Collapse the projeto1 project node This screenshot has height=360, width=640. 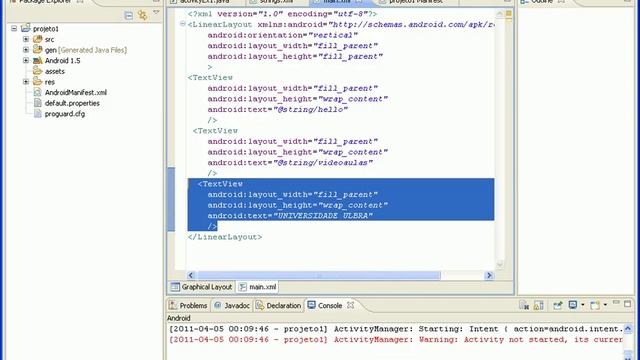pos(14,29)
